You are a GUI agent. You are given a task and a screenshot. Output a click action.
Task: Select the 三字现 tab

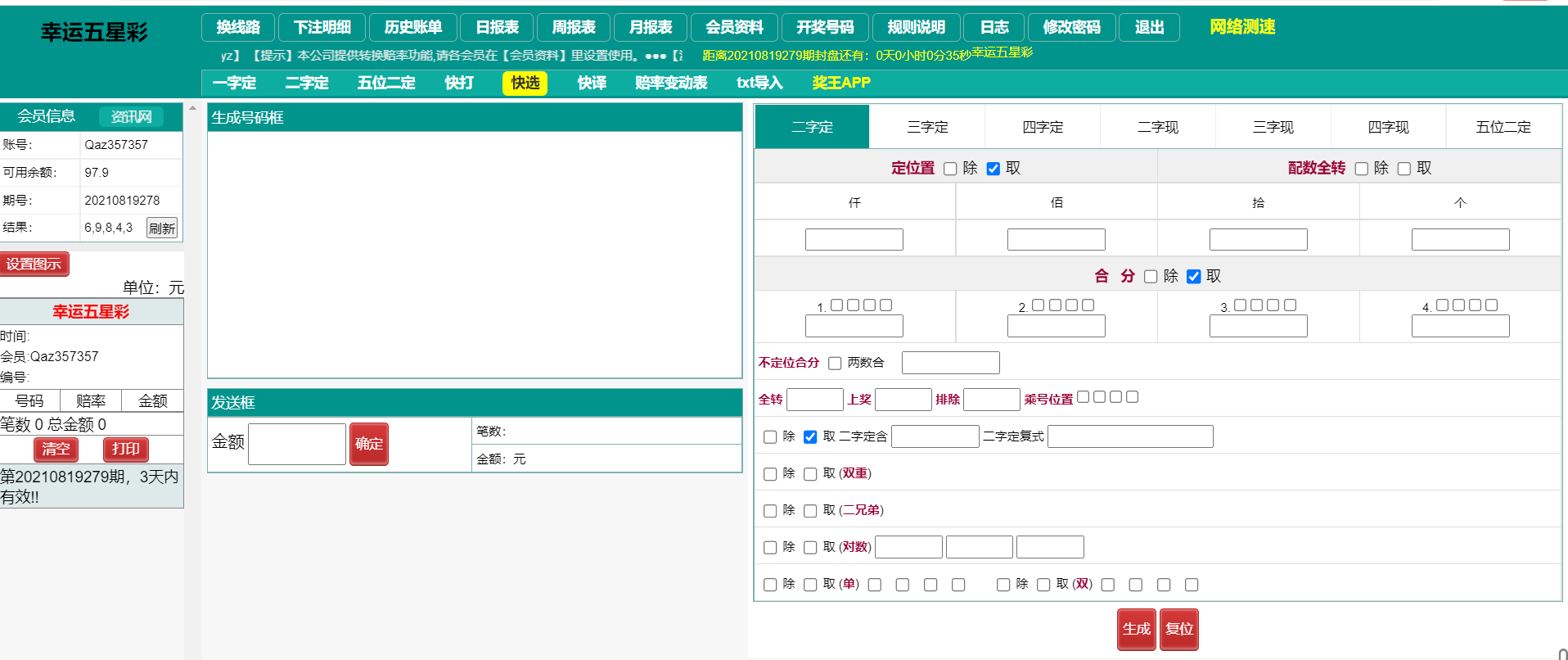tap(1273, 127)
